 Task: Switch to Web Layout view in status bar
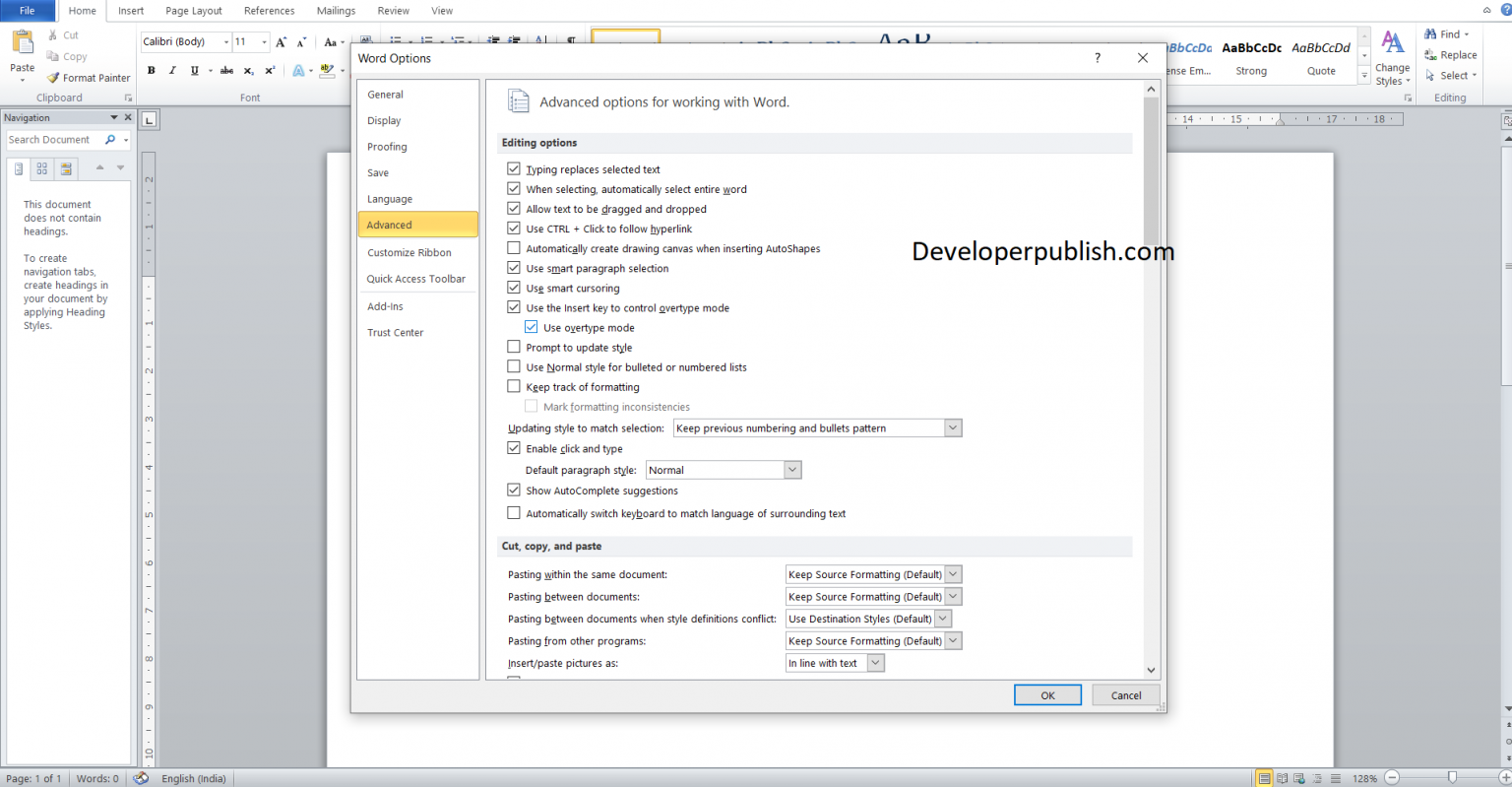point(1298,778)
